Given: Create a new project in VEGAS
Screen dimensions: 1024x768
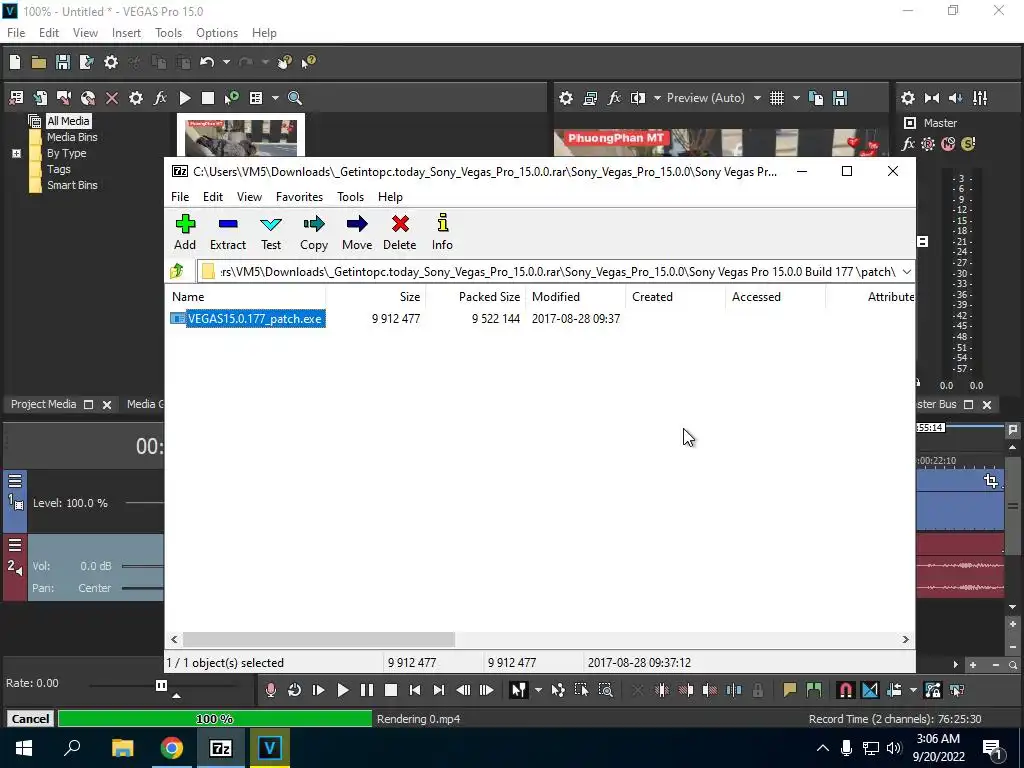Looking at the screenshot, I should pos(15,62).
